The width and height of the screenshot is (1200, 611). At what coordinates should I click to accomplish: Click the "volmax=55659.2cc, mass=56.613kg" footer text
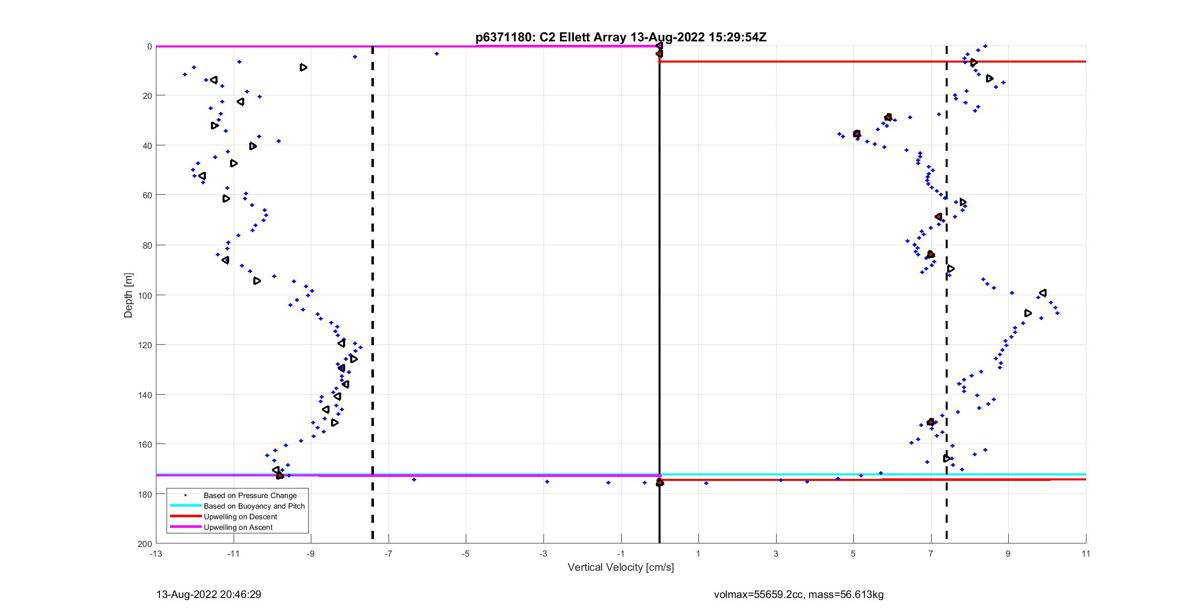(799, 594)
